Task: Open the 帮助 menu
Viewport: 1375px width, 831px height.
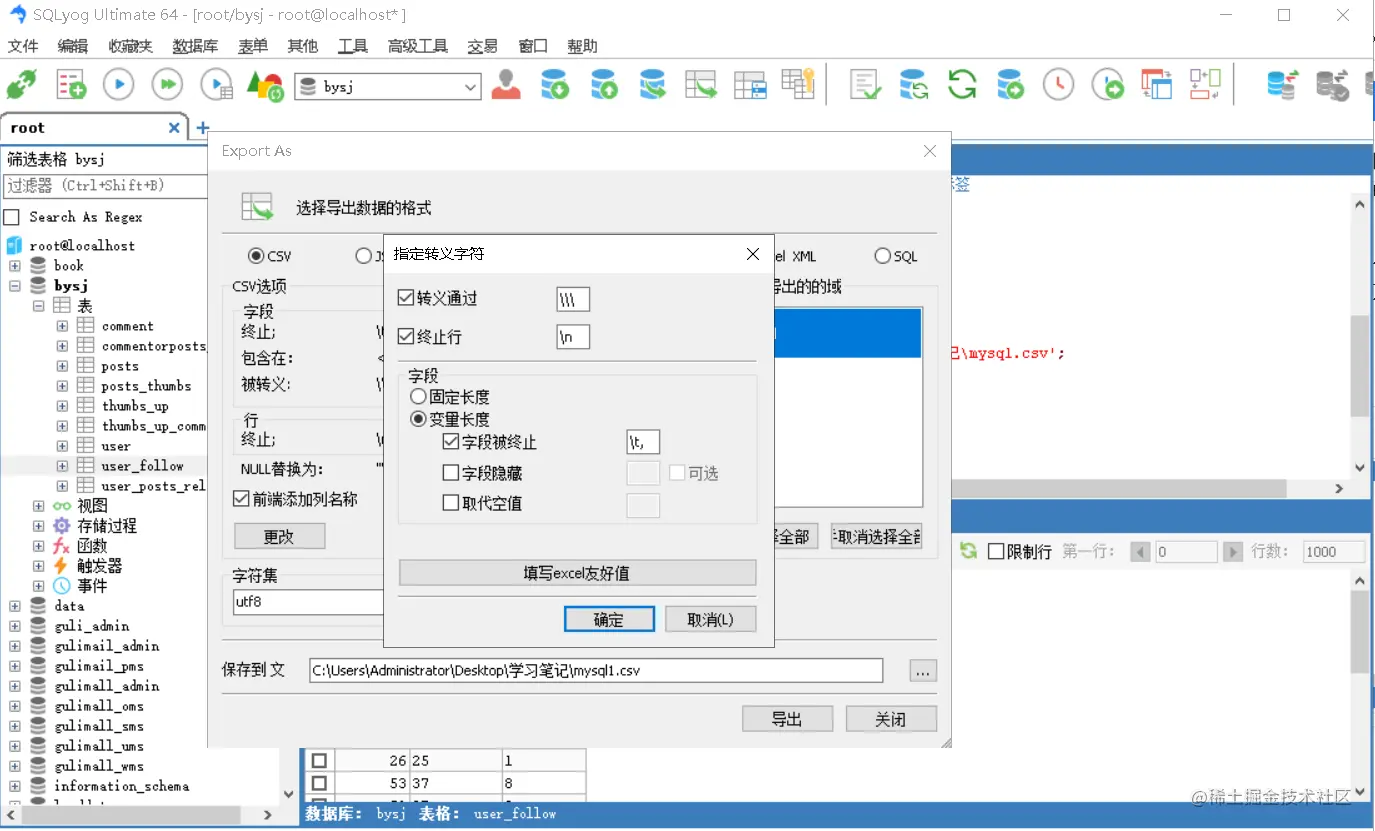Action: click(x=582, y=46)
